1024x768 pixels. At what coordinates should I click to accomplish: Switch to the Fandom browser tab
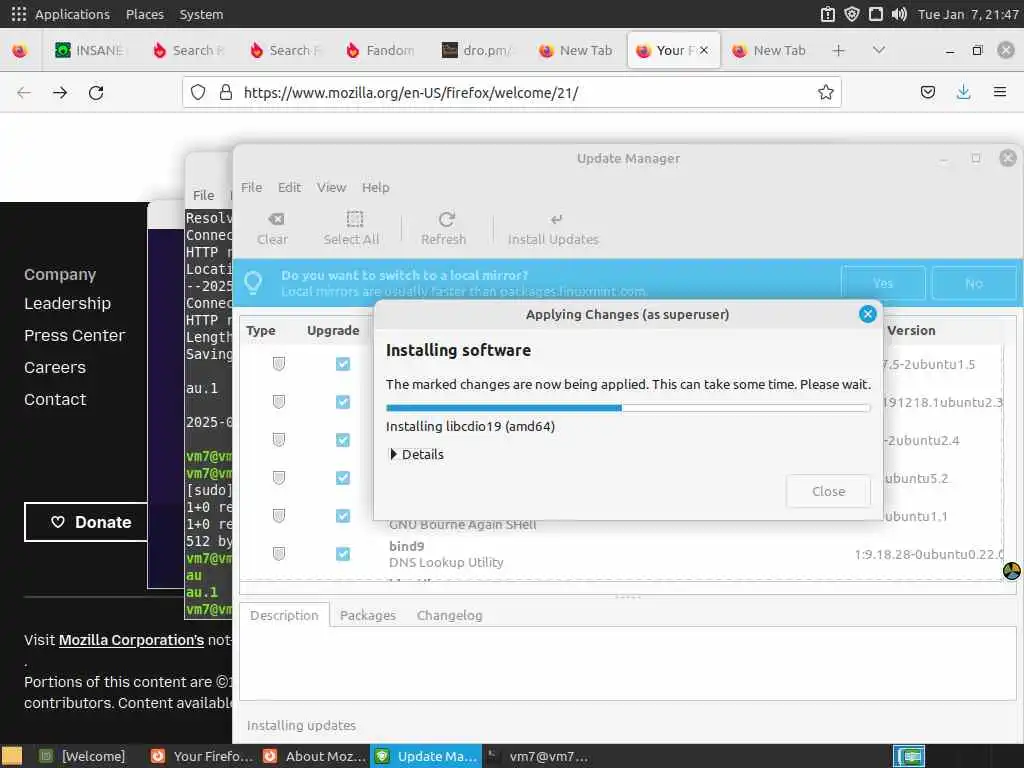[380, 50]
